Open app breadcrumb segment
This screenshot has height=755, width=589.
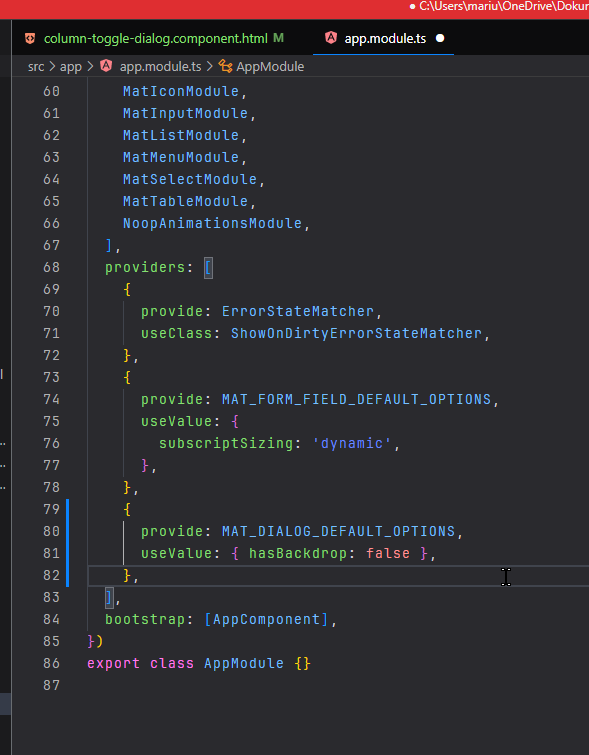(71, 66)
